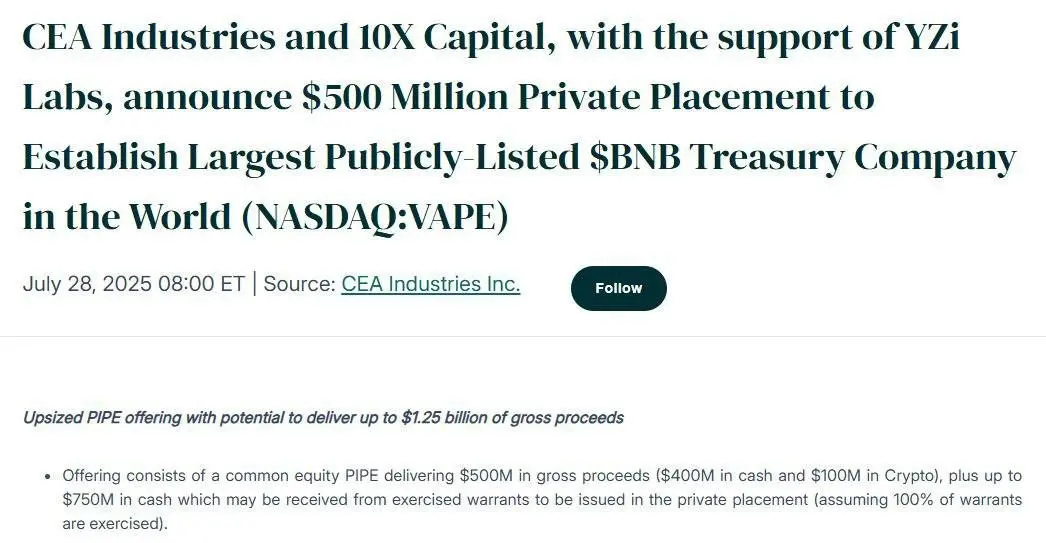Click the Follow button
Viewport: 1046px width, 543px height.
(618, 288)
